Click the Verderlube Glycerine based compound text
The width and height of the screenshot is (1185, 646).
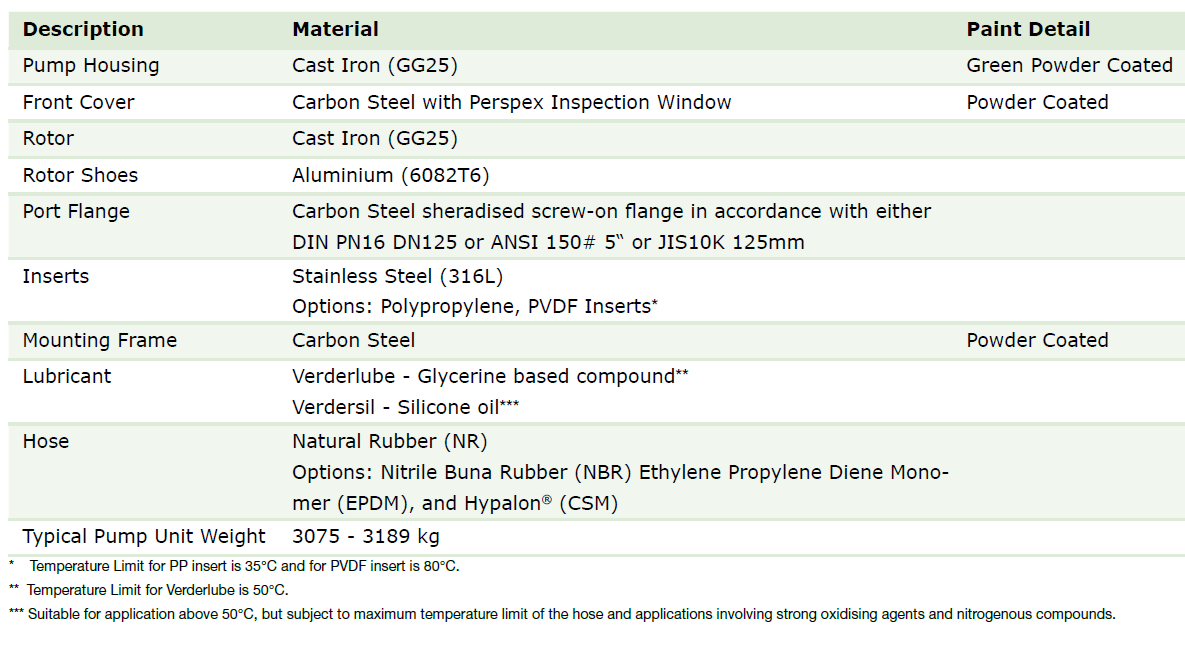pos(489,377)
